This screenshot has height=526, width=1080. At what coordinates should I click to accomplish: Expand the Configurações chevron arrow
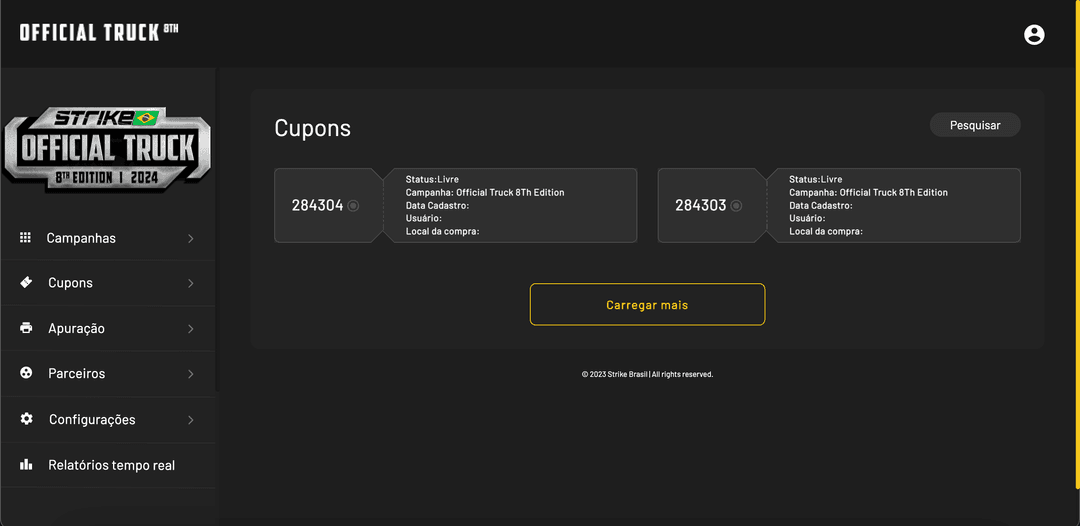pyautogui.click(x=191, y=420)
